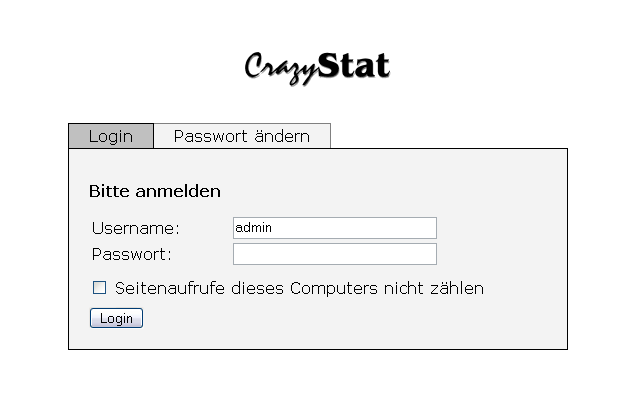Switch to the Login tab
Screen dimensions: 625x414
(x=111, y=136)
